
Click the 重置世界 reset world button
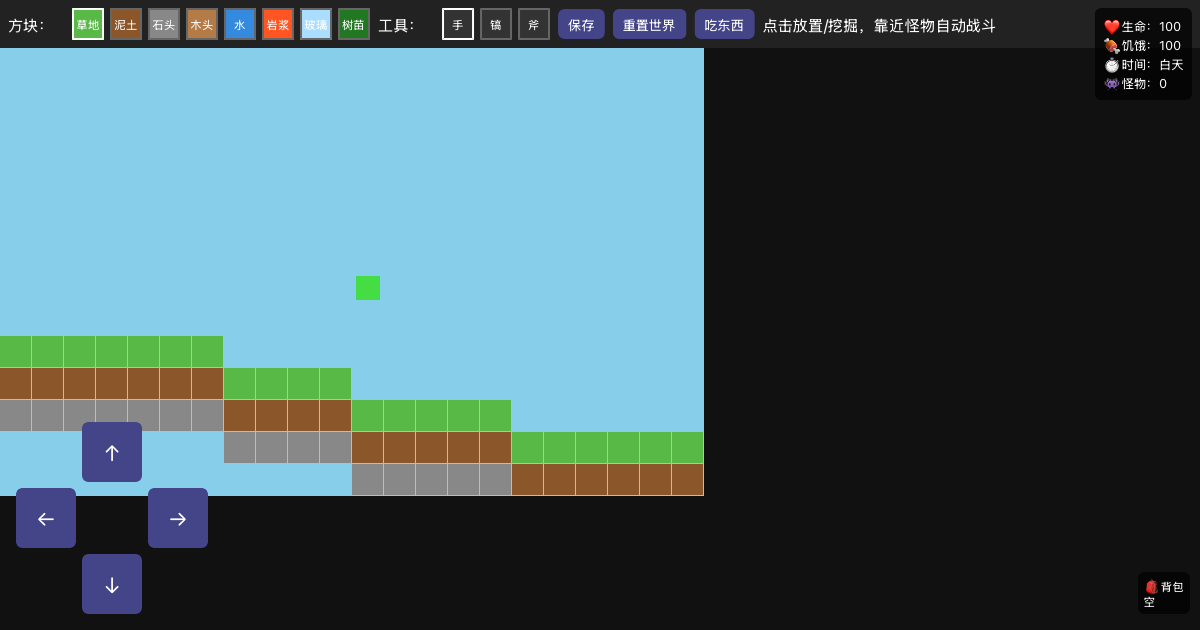(x=650, y=24)
